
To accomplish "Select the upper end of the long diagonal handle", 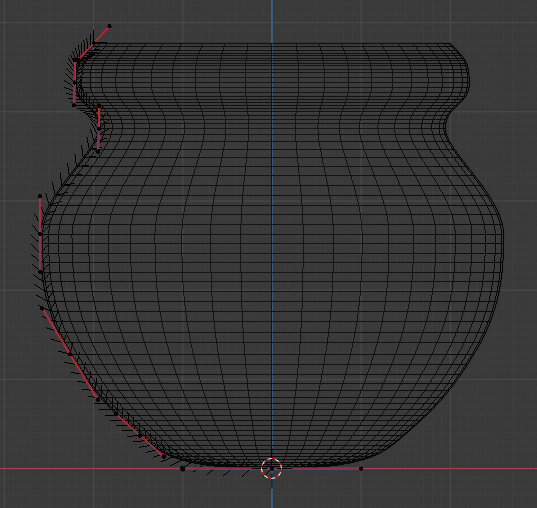I will [42, 308].
